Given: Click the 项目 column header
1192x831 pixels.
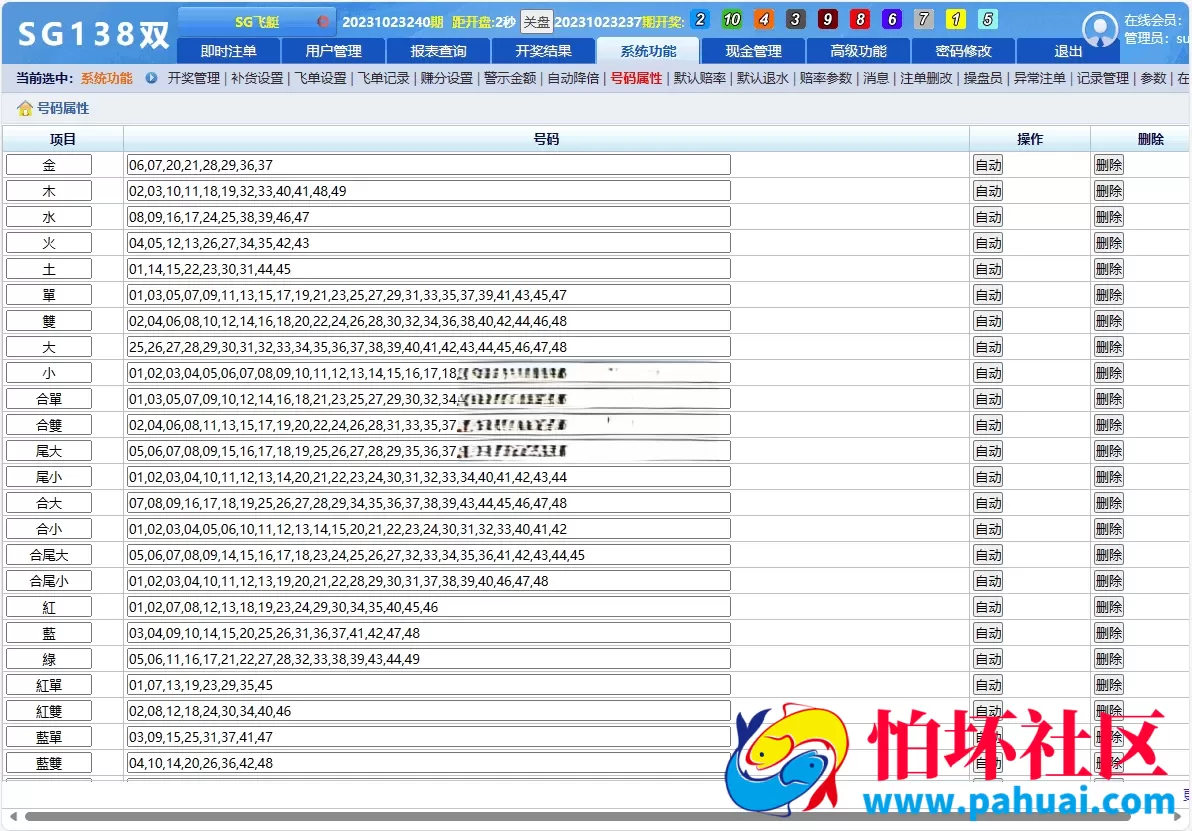Looking at the screenshot, I should tap(63, 139).
